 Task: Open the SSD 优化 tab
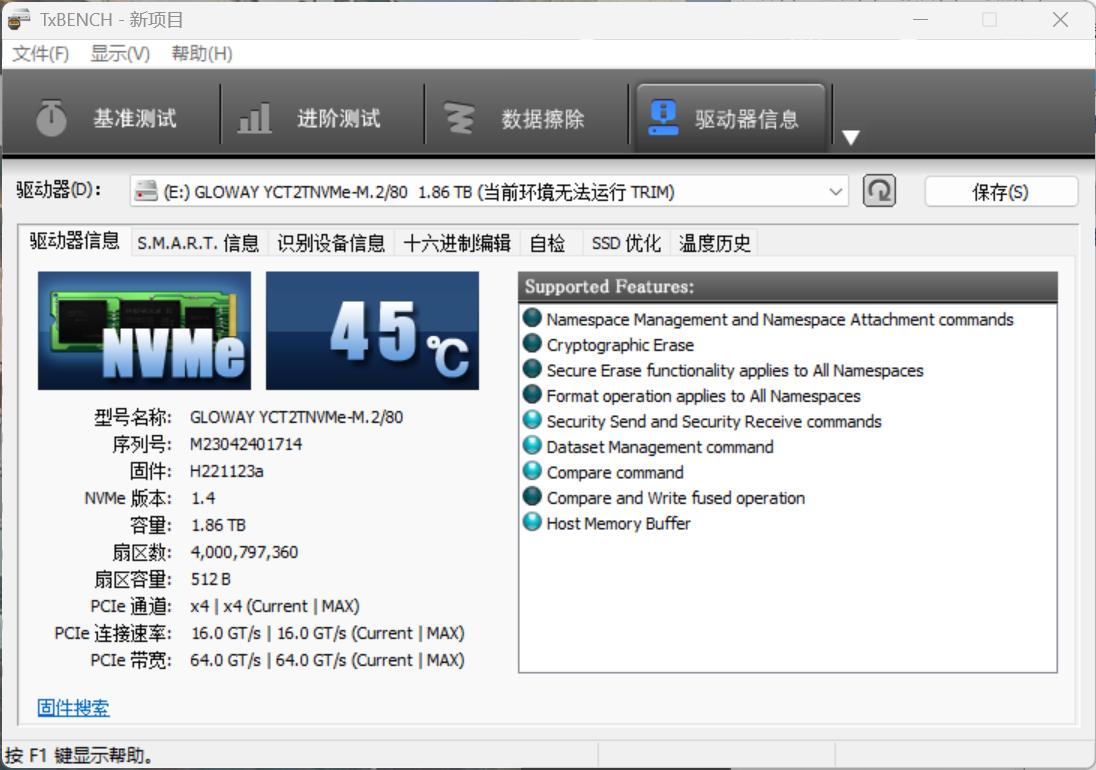(x=625, y=242)
